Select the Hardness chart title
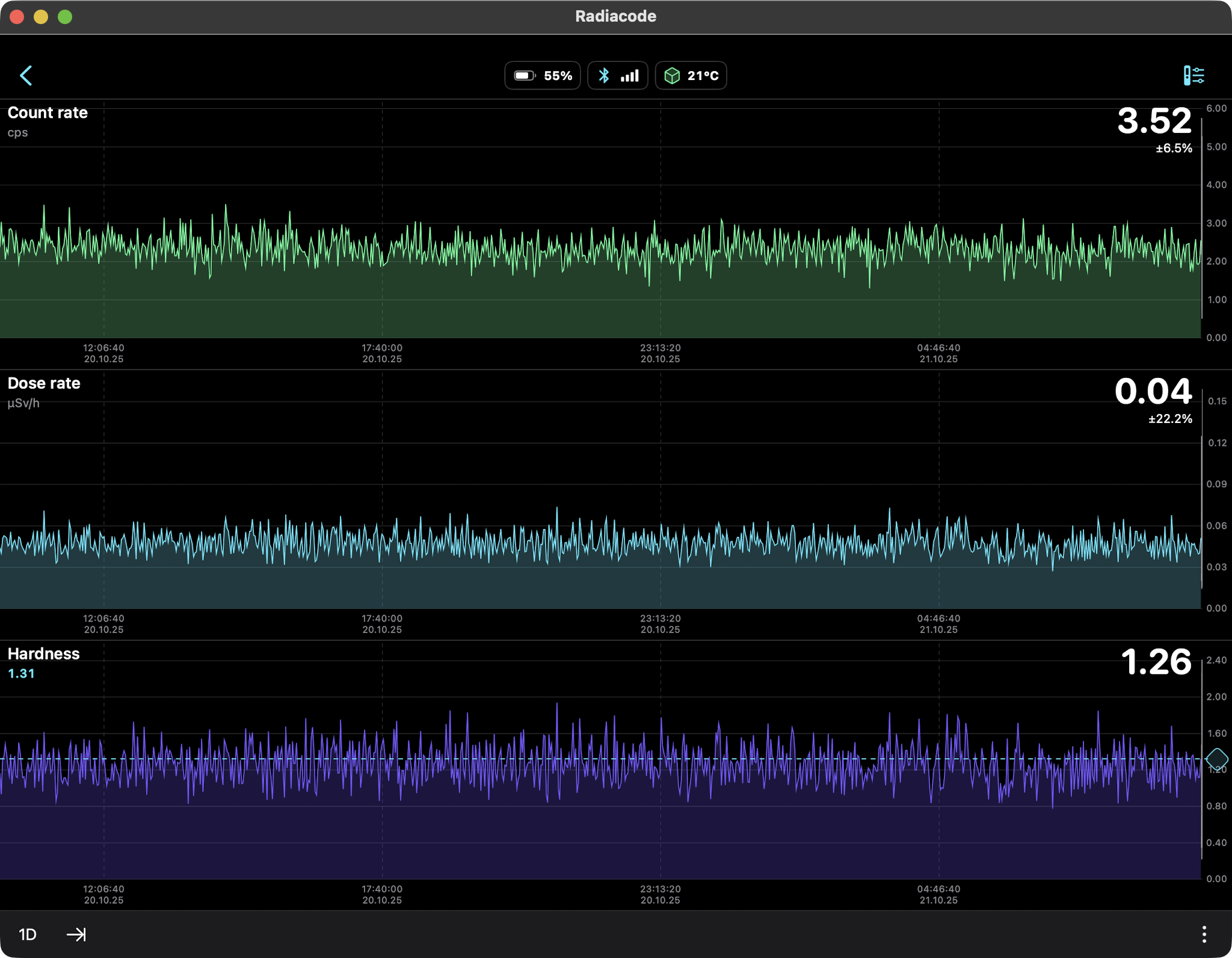1232x958 pixels. [x=43, y=654]
